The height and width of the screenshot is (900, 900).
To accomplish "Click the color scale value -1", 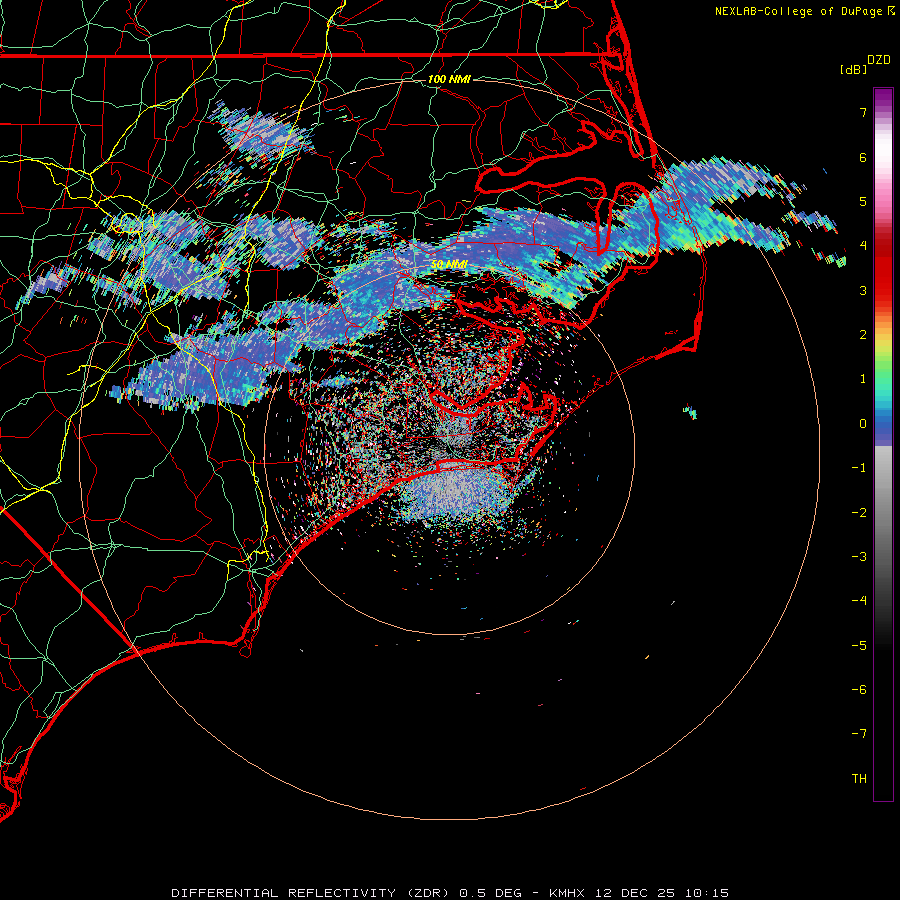I will click(x=859, y=468).
